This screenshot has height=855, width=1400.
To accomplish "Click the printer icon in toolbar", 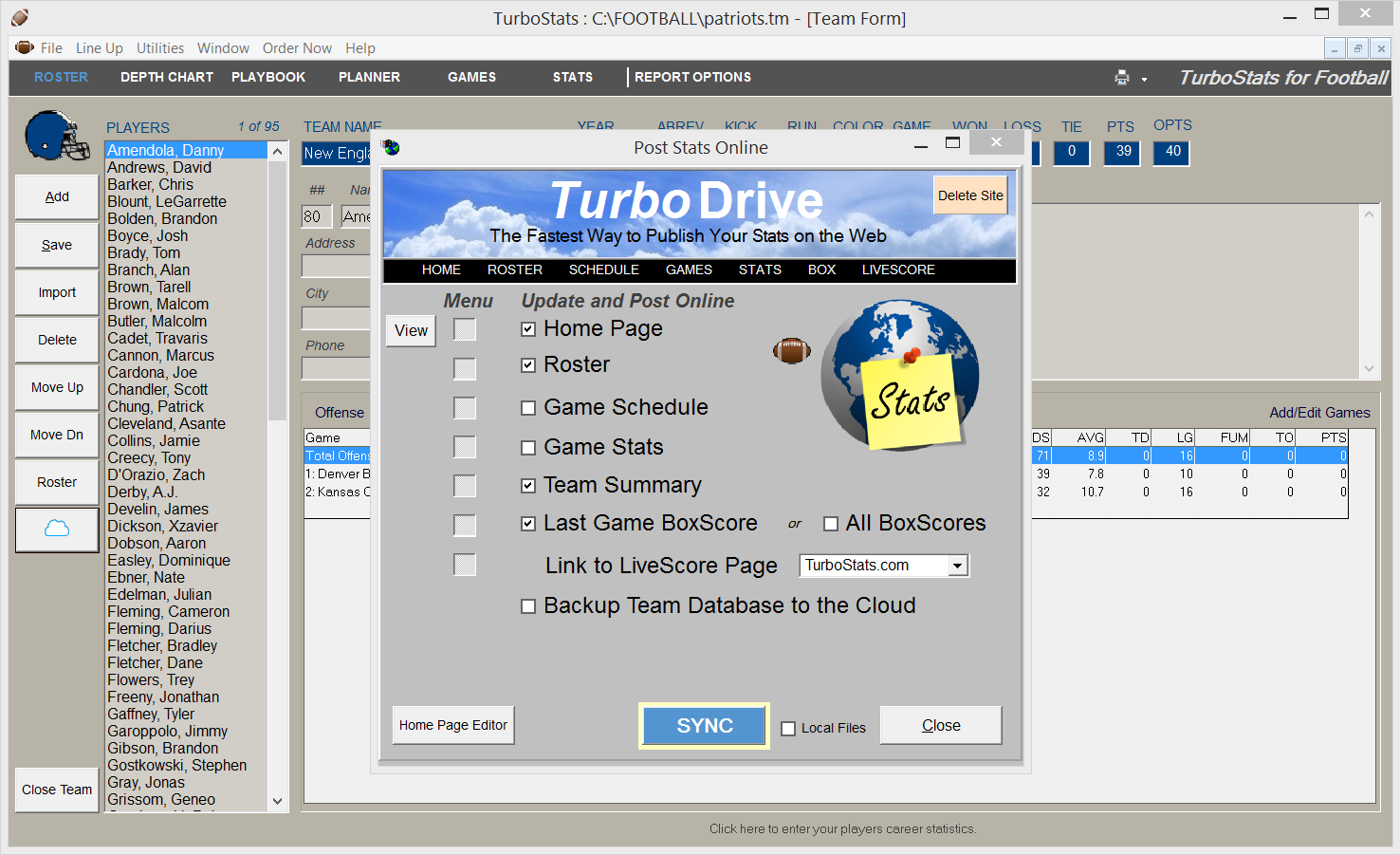I will [x=1122, y=78].
